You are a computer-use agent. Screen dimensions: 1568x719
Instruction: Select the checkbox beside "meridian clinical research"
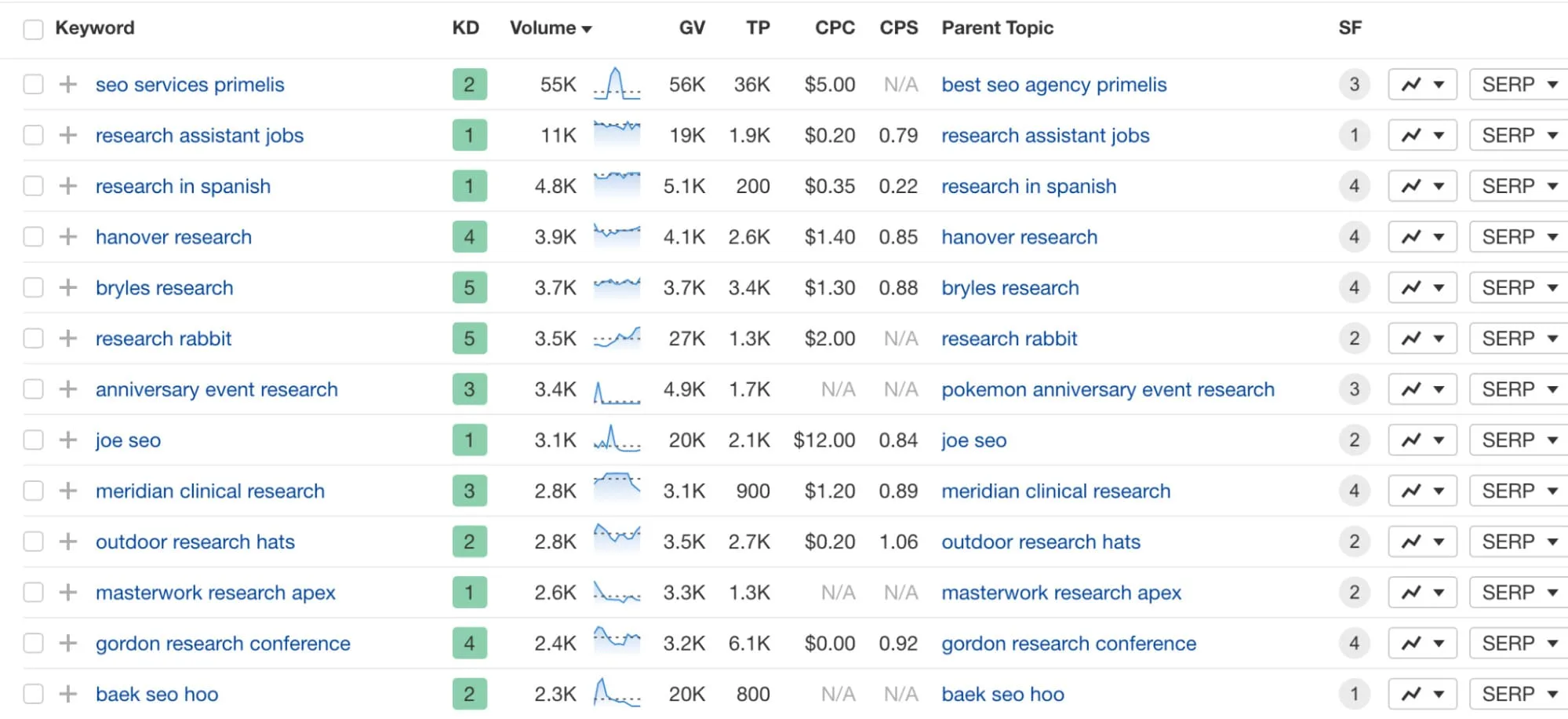(x=33, y=491)
